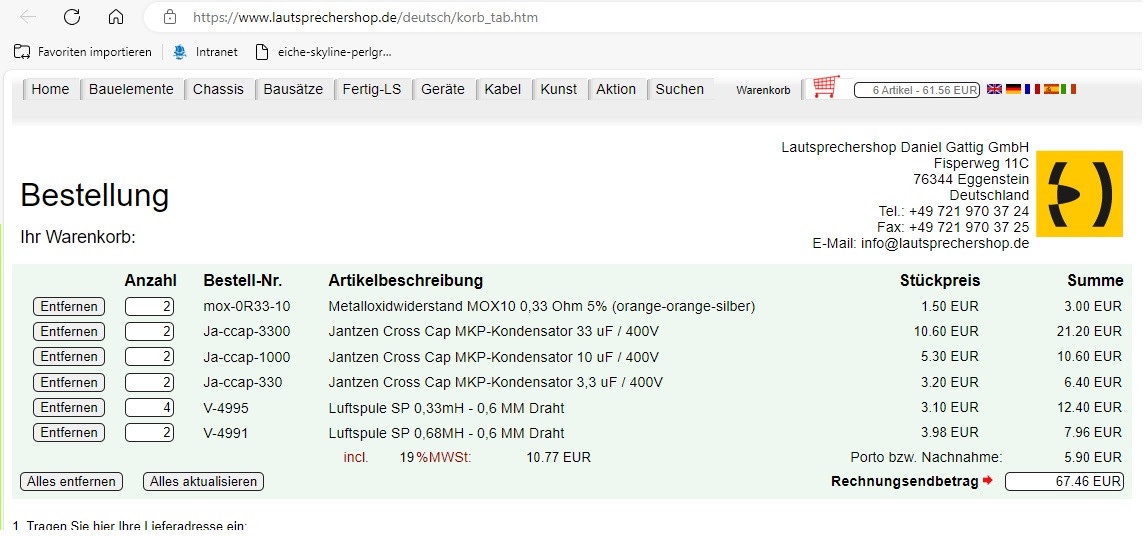
Task: Remove Ja-ccap-3300 item from cart
Action: click(x=69, y=332)
